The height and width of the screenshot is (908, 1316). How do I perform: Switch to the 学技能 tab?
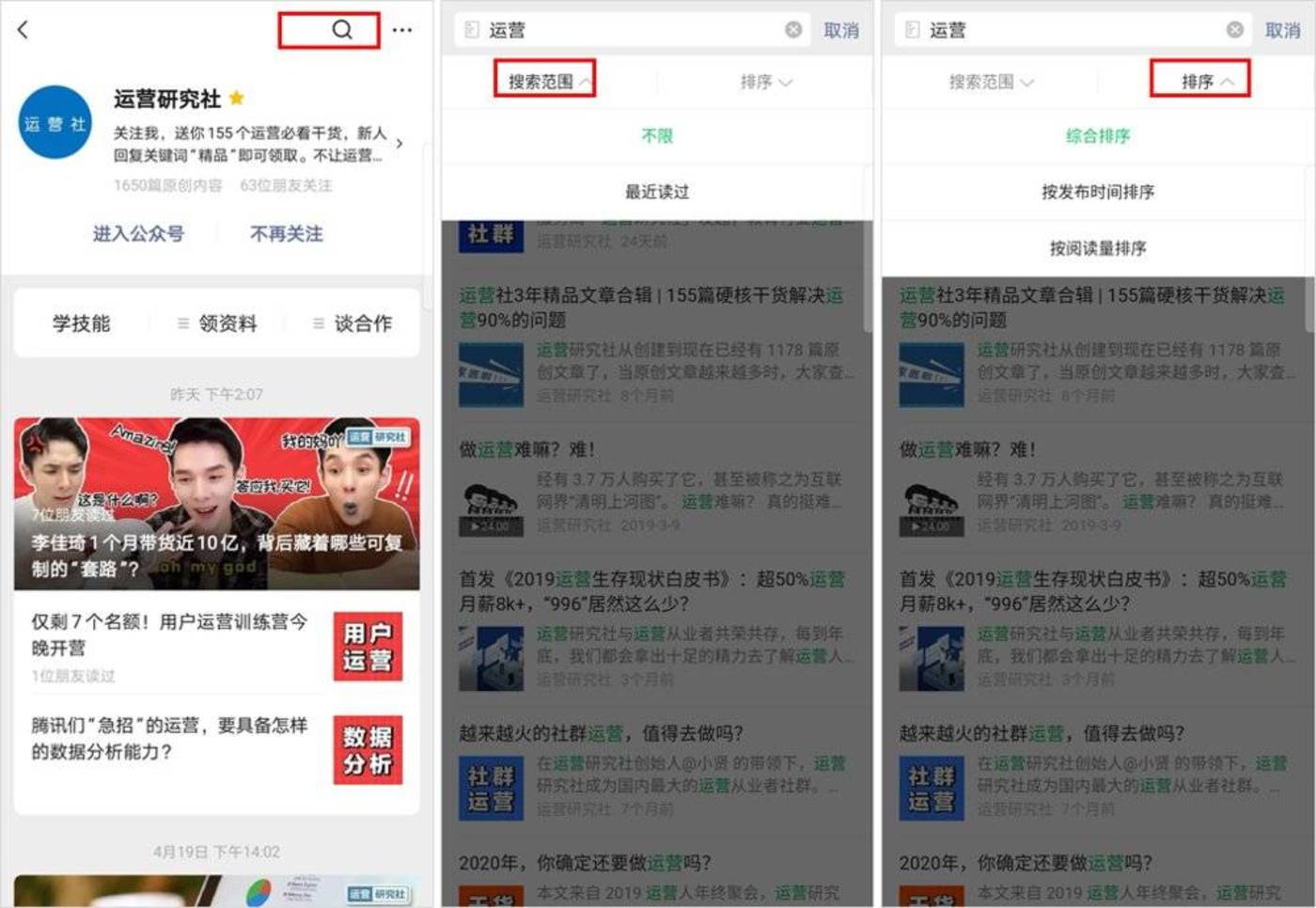[81, 323]
